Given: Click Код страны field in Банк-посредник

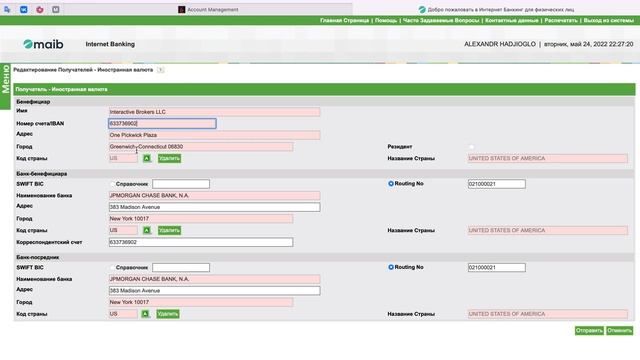Looking at the screenshot, I should (123, 314).
